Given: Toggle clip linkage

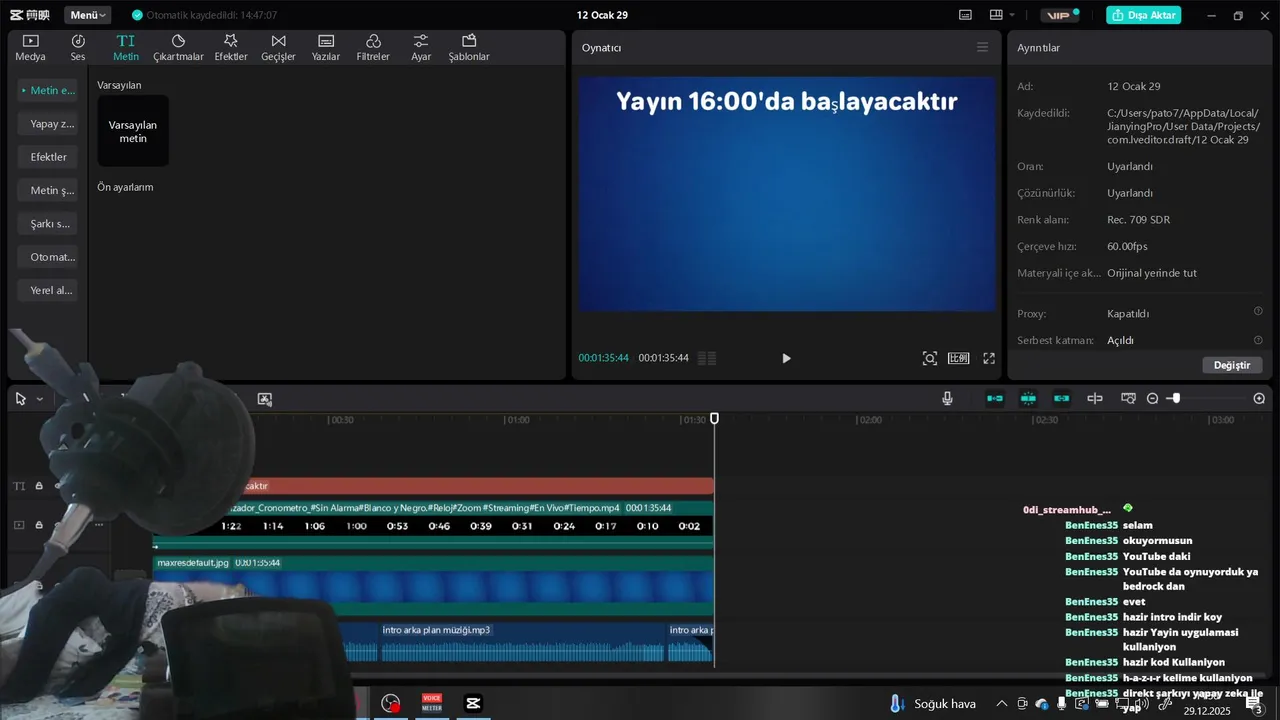Looking at the screenshot, I should (x=1062, y=398).
